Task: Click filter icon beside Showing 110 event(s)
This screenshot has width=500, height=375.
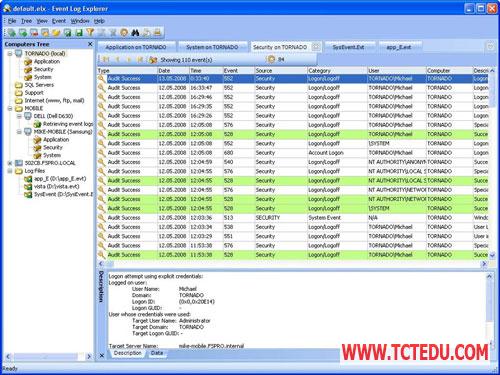Action: click(153, 60)
